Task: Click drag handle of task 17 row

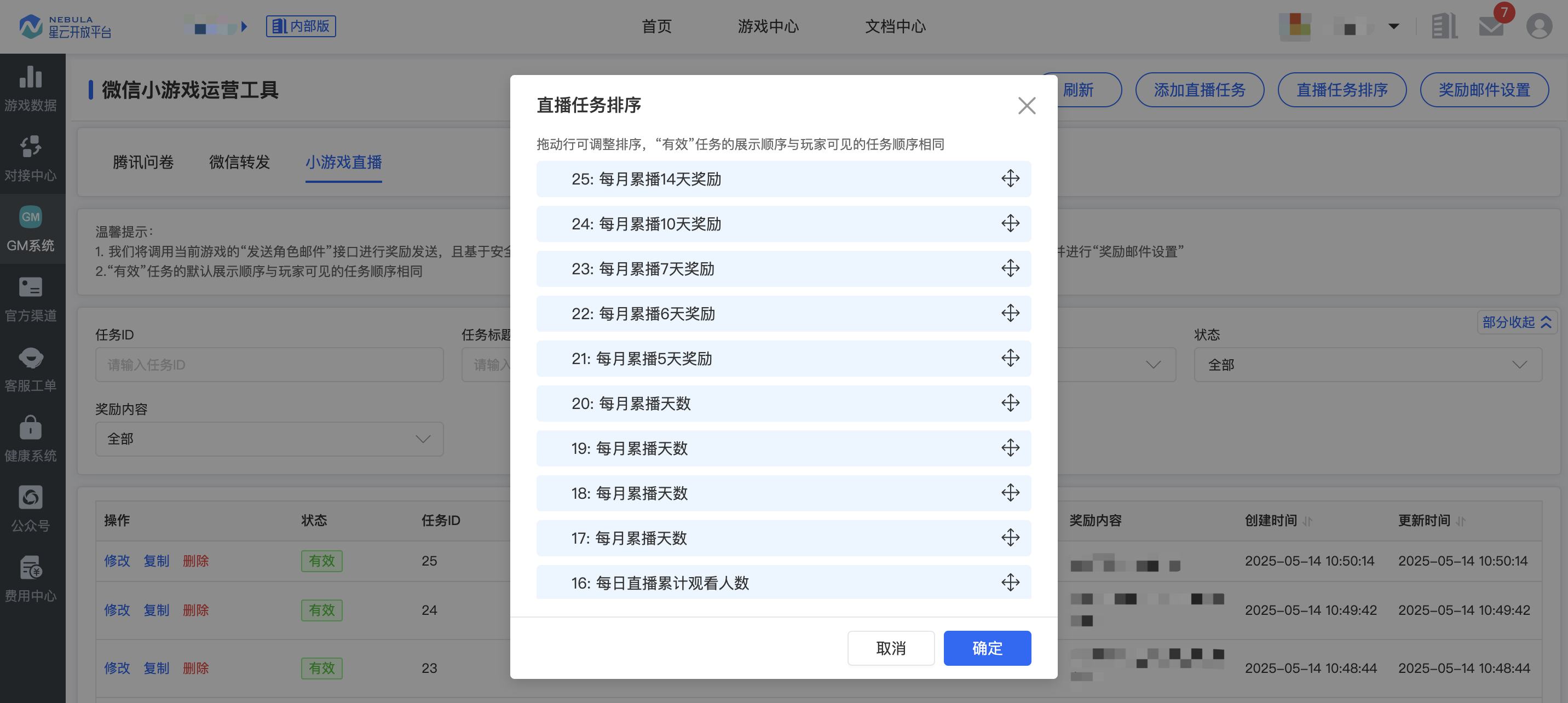Action: click(1010, 538)
